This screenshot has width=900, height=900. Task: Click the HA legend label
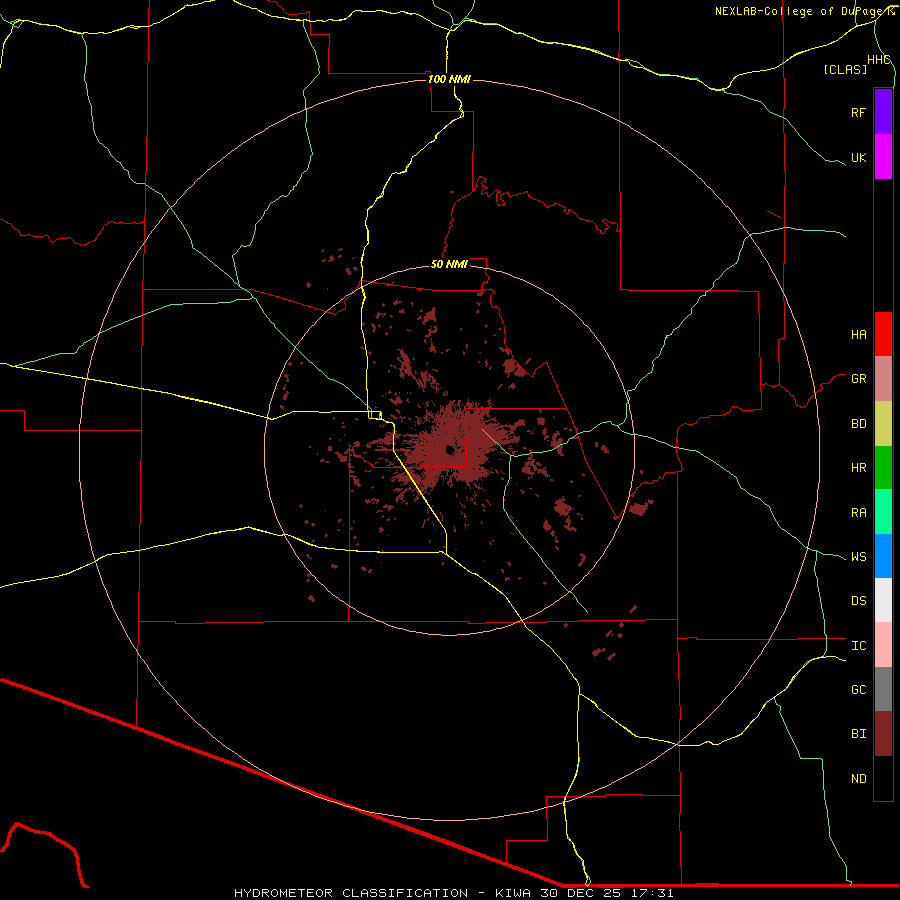click(x=858, y=335)
